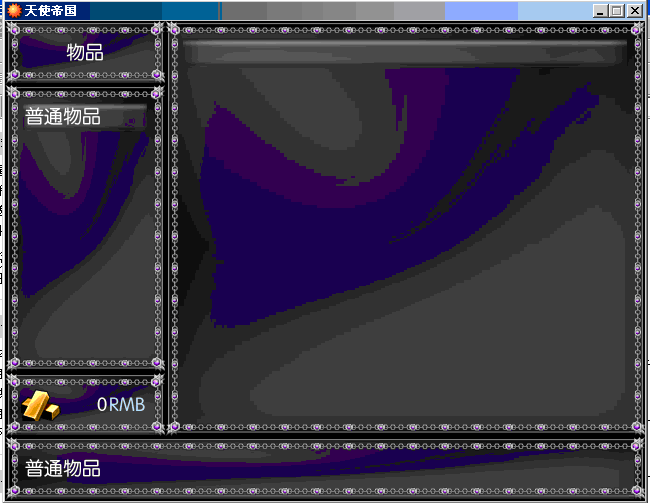Viewport: 650px width, 503px height.
Task: Select the 普通物品 category in left list
Action: click(x=85, y=116)
